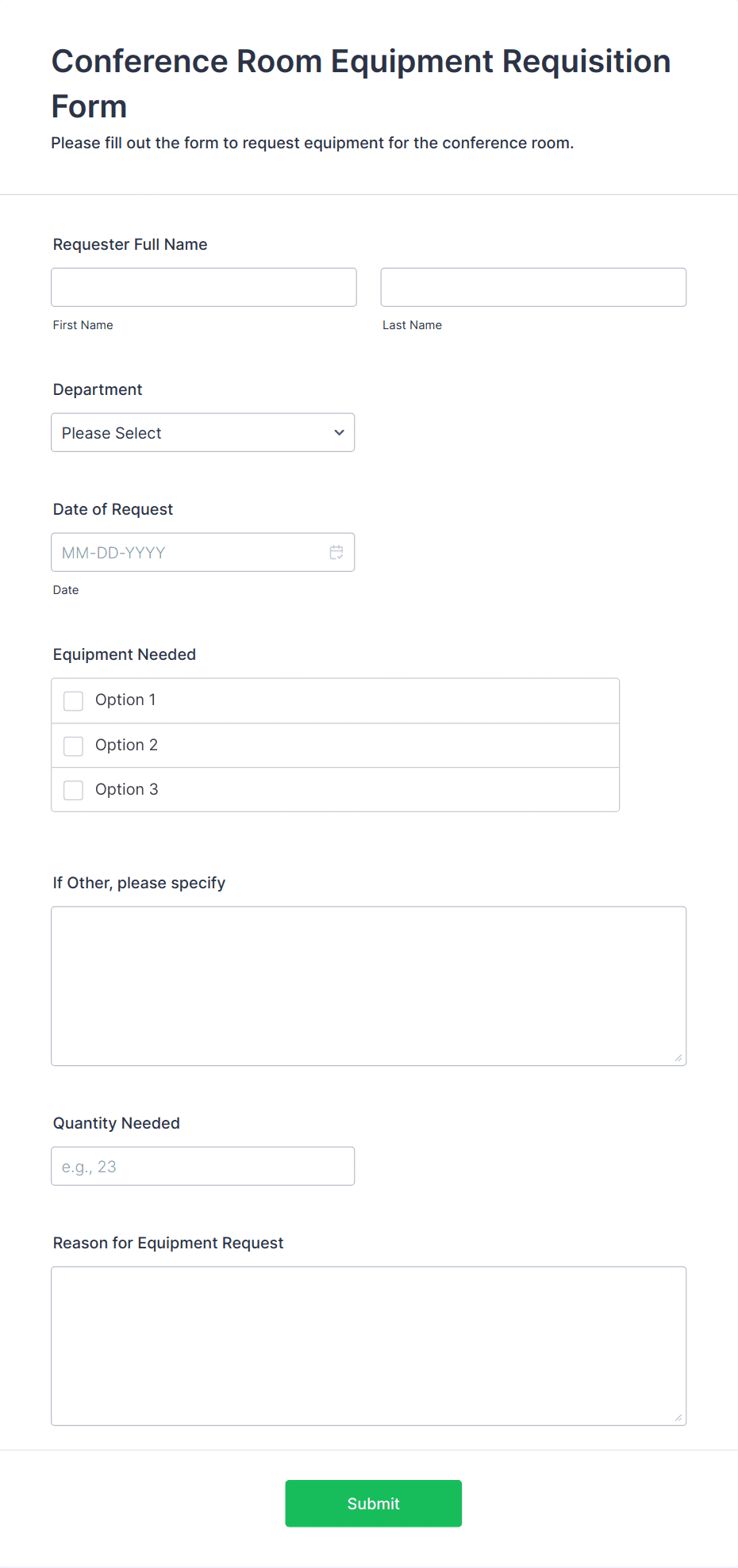
Task: Enable the Option 3 checkbox
Action: [x=73, y=791]
